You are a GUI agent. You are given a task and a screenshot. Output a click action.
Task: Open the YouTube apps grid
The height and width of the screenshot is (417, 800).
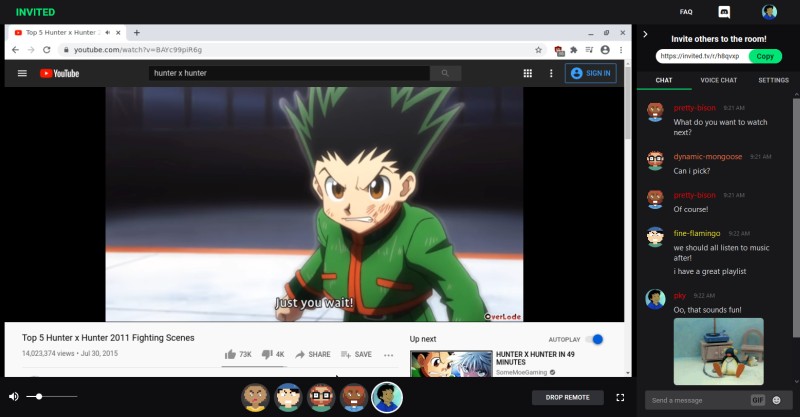528,73
